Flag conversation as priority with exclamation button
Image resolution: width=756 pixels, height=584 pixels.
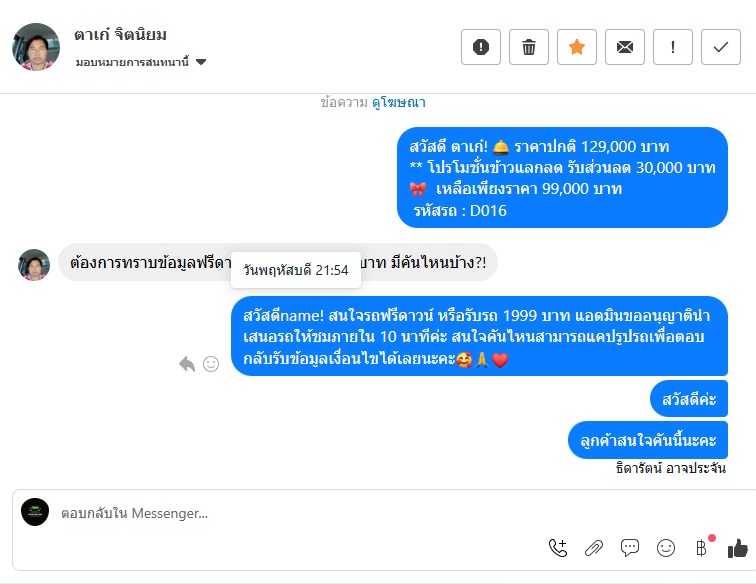tap(673, 47)
